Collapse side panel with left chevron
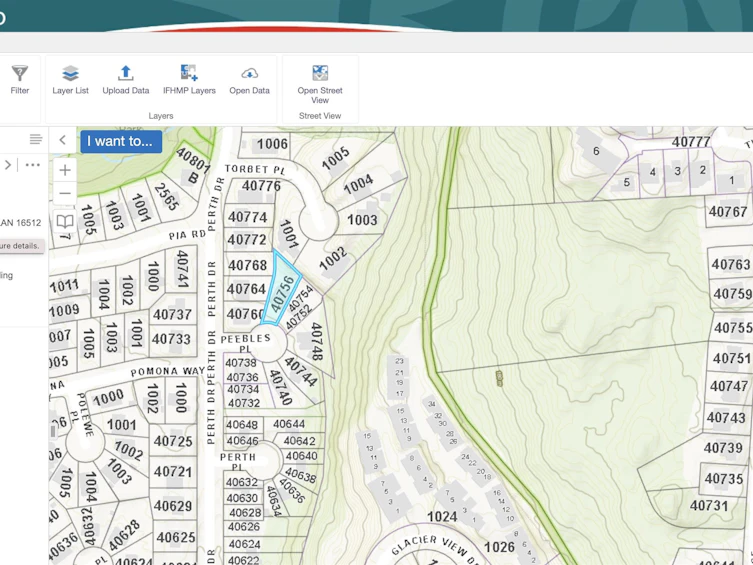 tap(62, 140)
